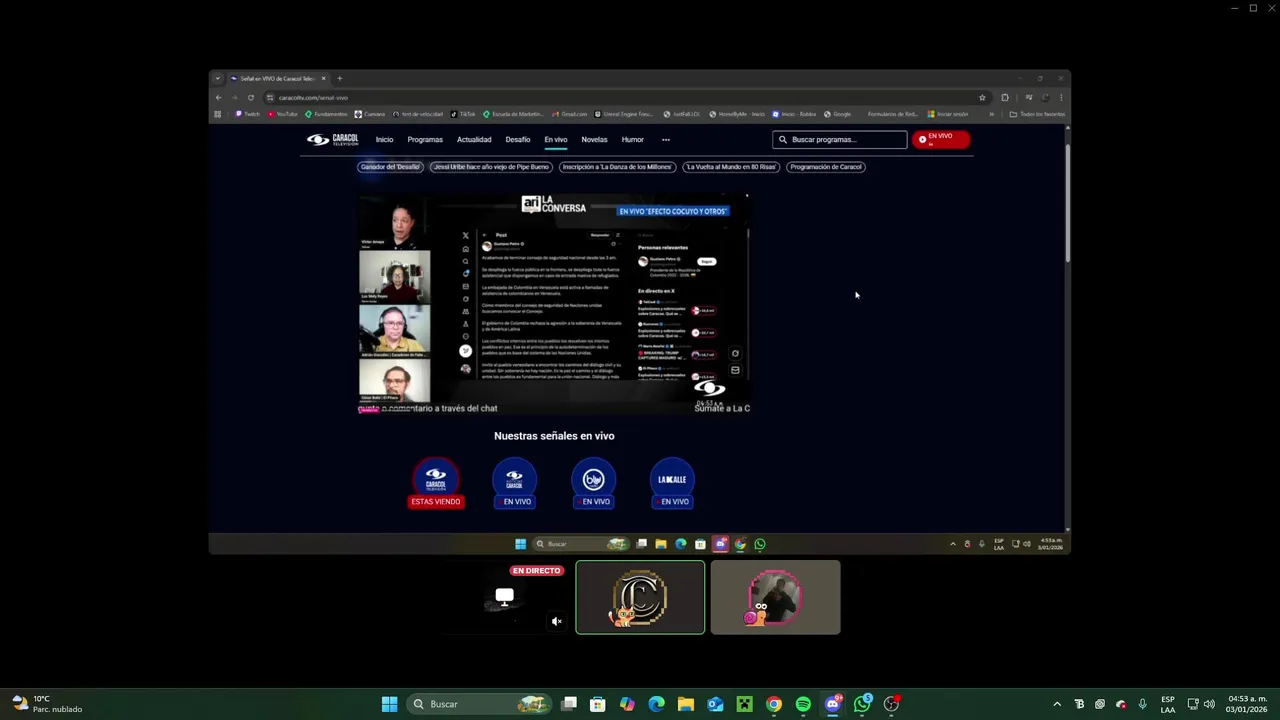
Task: Expand the three-dots more menu in Caracol nav
Action: [666, 140]
